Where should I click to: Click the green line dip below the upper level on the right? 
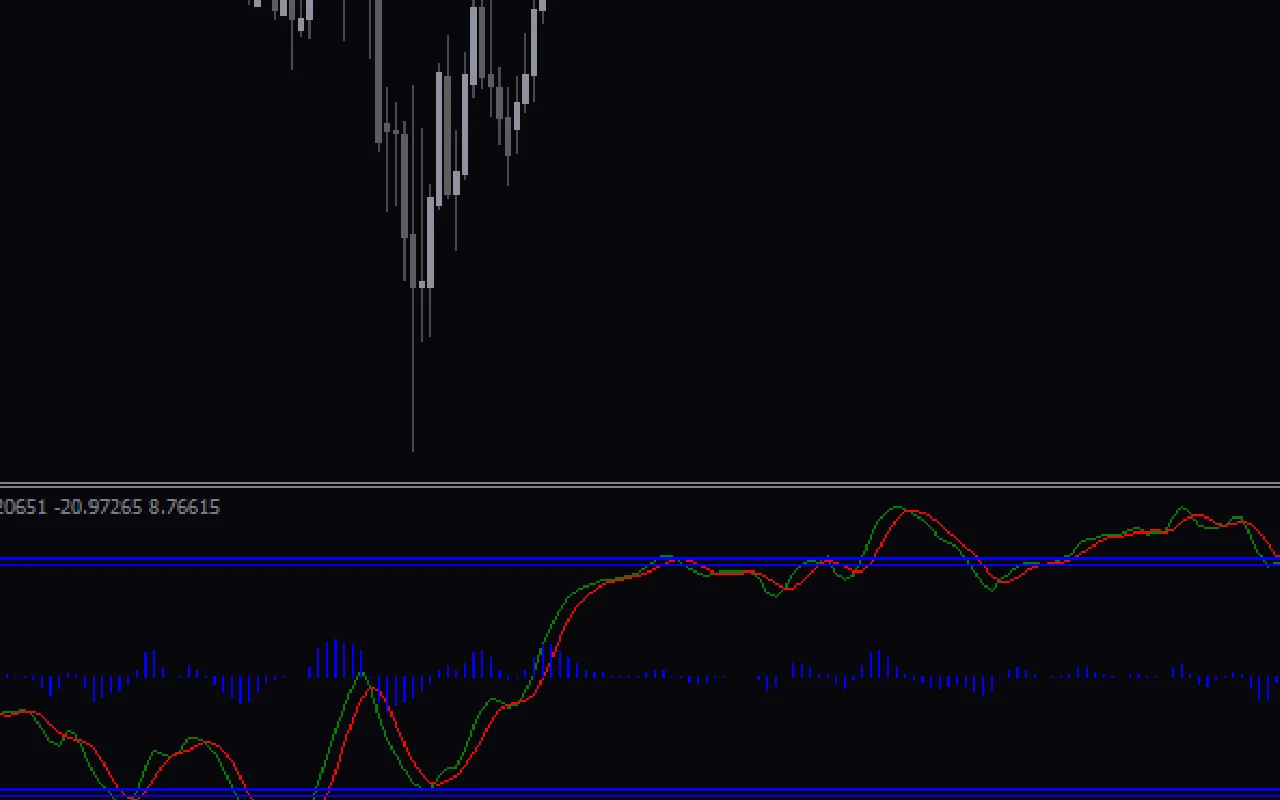(x=992, y=590)
